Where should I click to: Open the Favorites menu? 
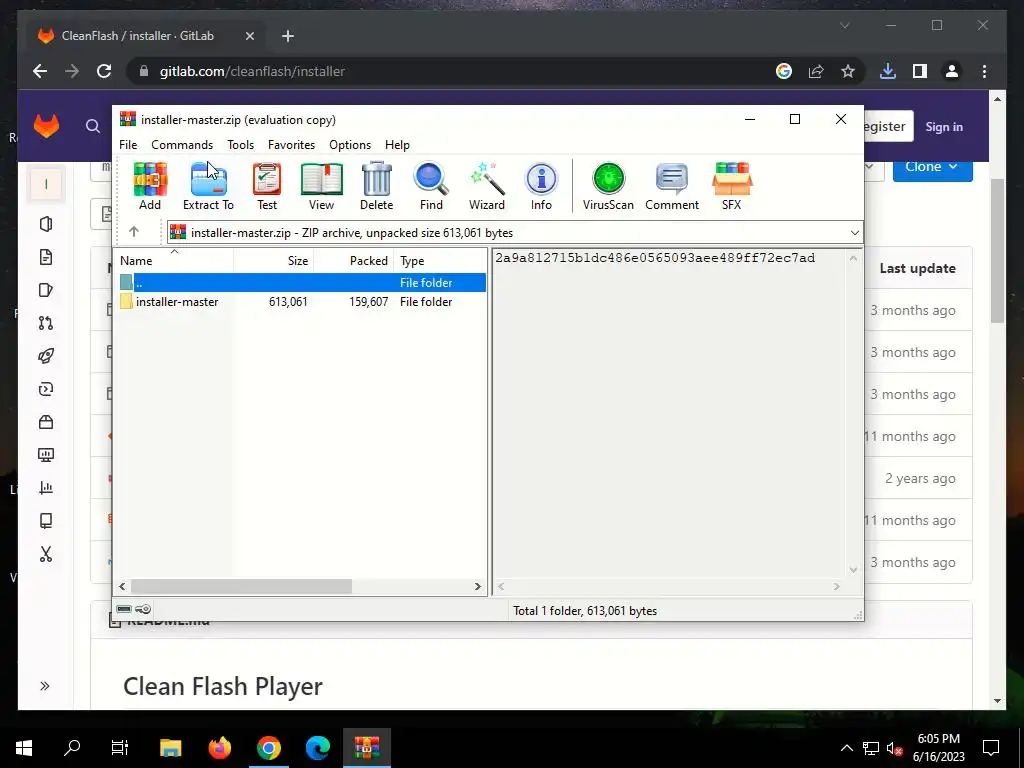coord(291,145)
